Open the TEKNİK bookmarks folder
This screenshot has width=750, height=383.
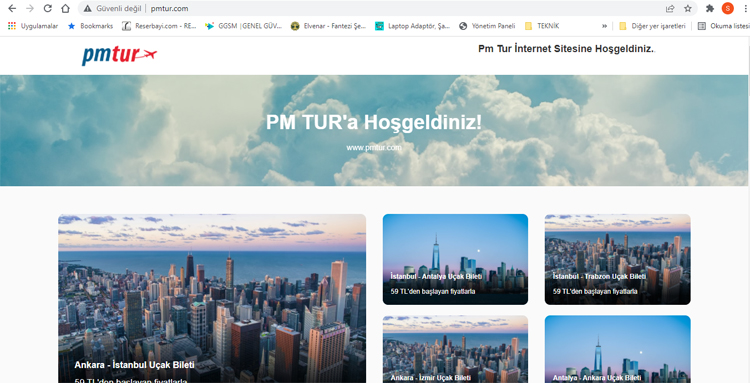tap(542, 26)
